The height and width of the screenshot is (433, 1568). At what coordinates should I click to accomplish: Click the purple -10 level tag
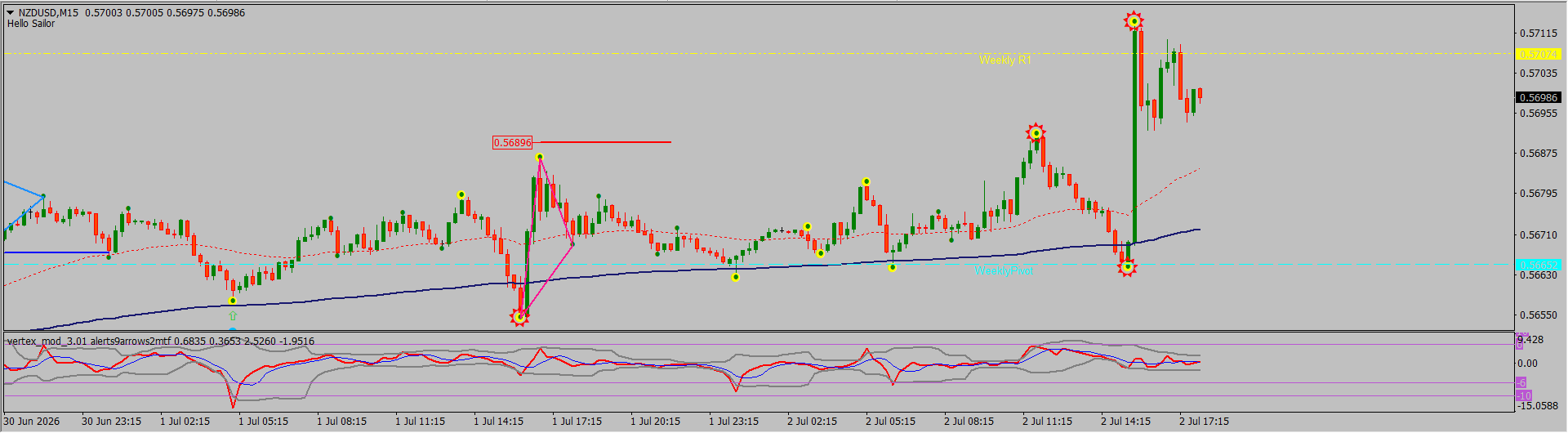1524,396
